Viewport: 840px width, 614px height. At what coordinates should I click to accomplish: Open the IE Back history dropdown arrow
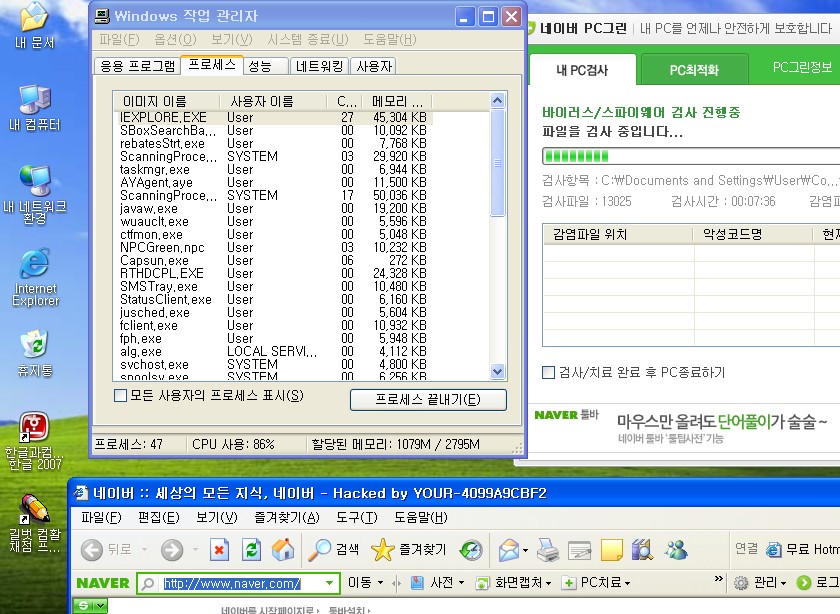pyautogui.click(x=144, y=550)
